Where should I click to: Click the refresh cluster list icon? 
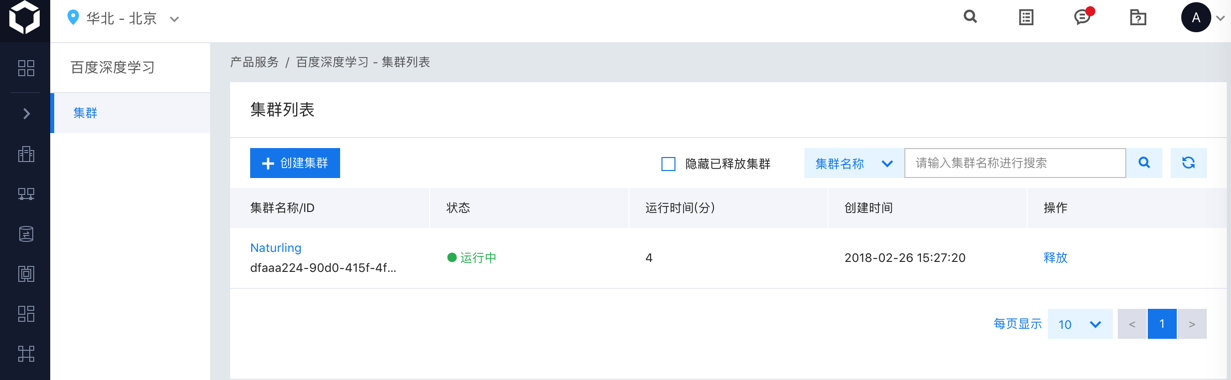pyautogui.click(x=1188, y=163)
